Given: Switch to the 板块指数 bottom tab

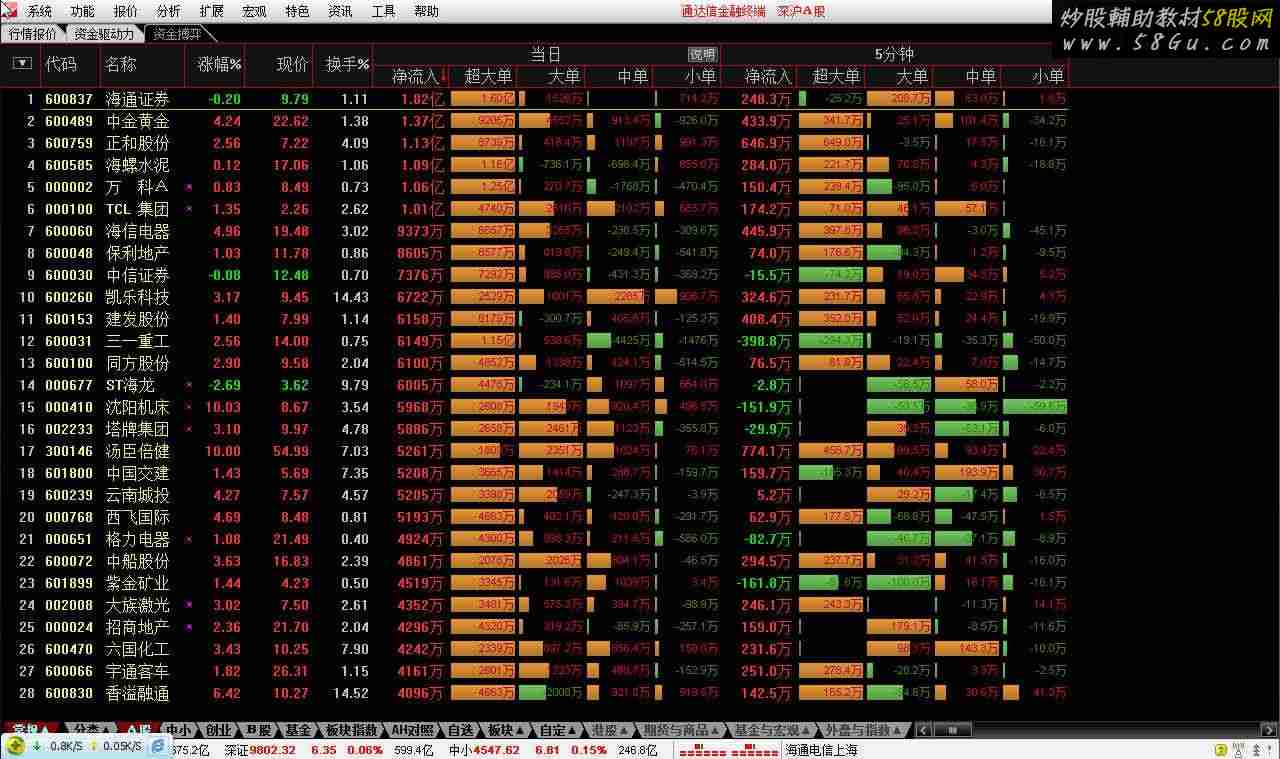Looking at the screenshot, I should click(x=351, y=730).
